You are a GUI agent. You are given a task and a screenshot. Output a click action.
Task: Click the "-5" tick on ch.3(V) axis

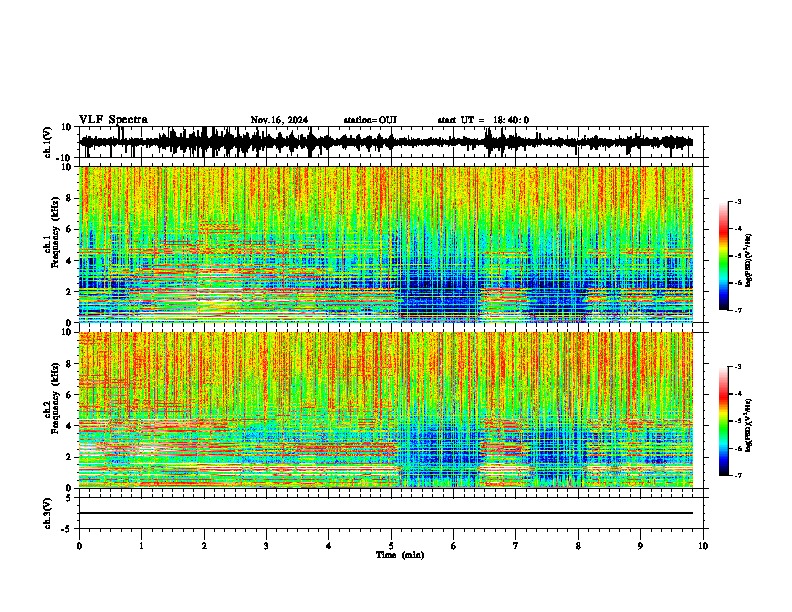(67, 529)
